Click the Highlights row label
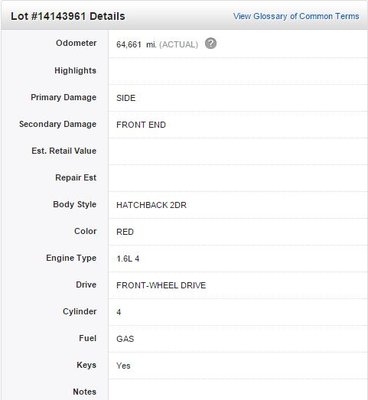This screenshot has height=400, width=368. coord(75,70)
